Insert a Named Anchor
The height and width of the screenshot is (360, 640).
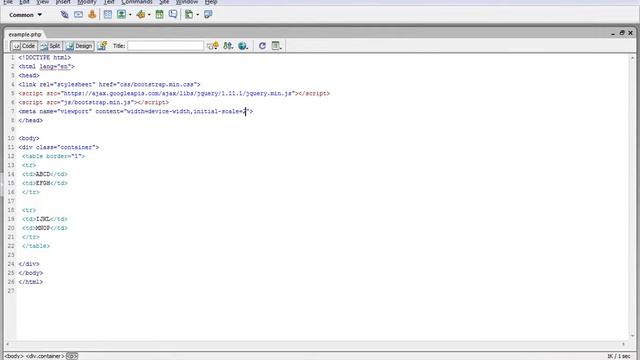[92, 15]
